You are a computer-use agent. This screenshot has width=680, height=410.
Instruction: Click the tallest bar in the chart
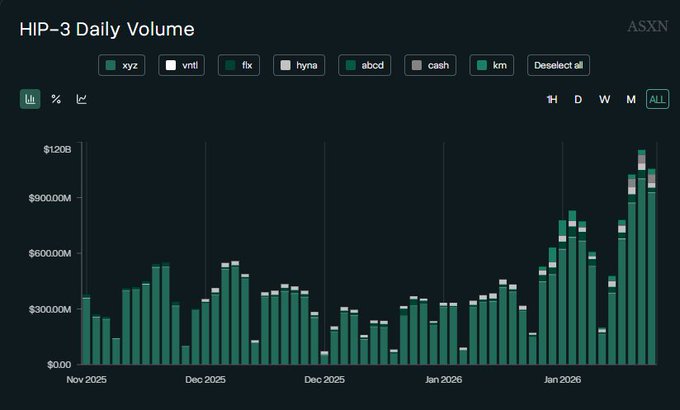coord(642,270)
